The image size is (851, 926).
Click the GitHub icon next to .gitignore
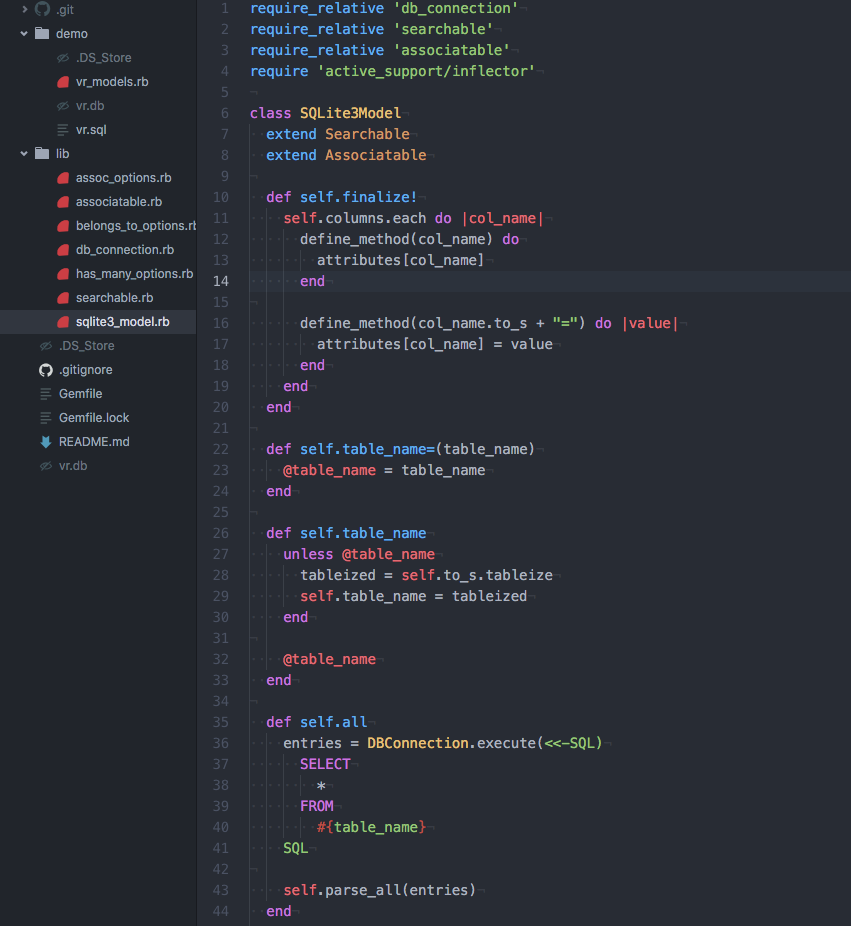(x=45, y=370)
